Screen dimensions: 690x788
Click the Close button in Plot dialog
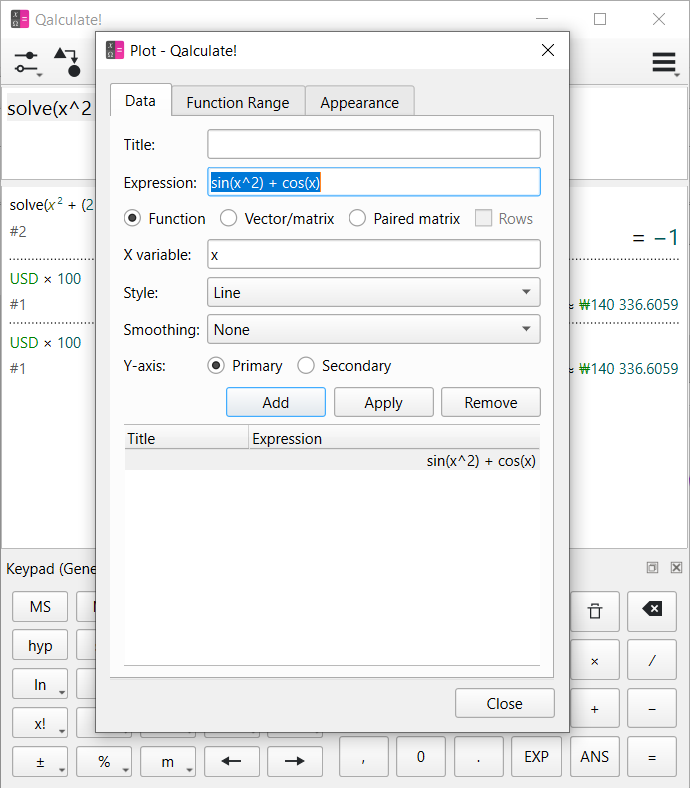[505, 703]
